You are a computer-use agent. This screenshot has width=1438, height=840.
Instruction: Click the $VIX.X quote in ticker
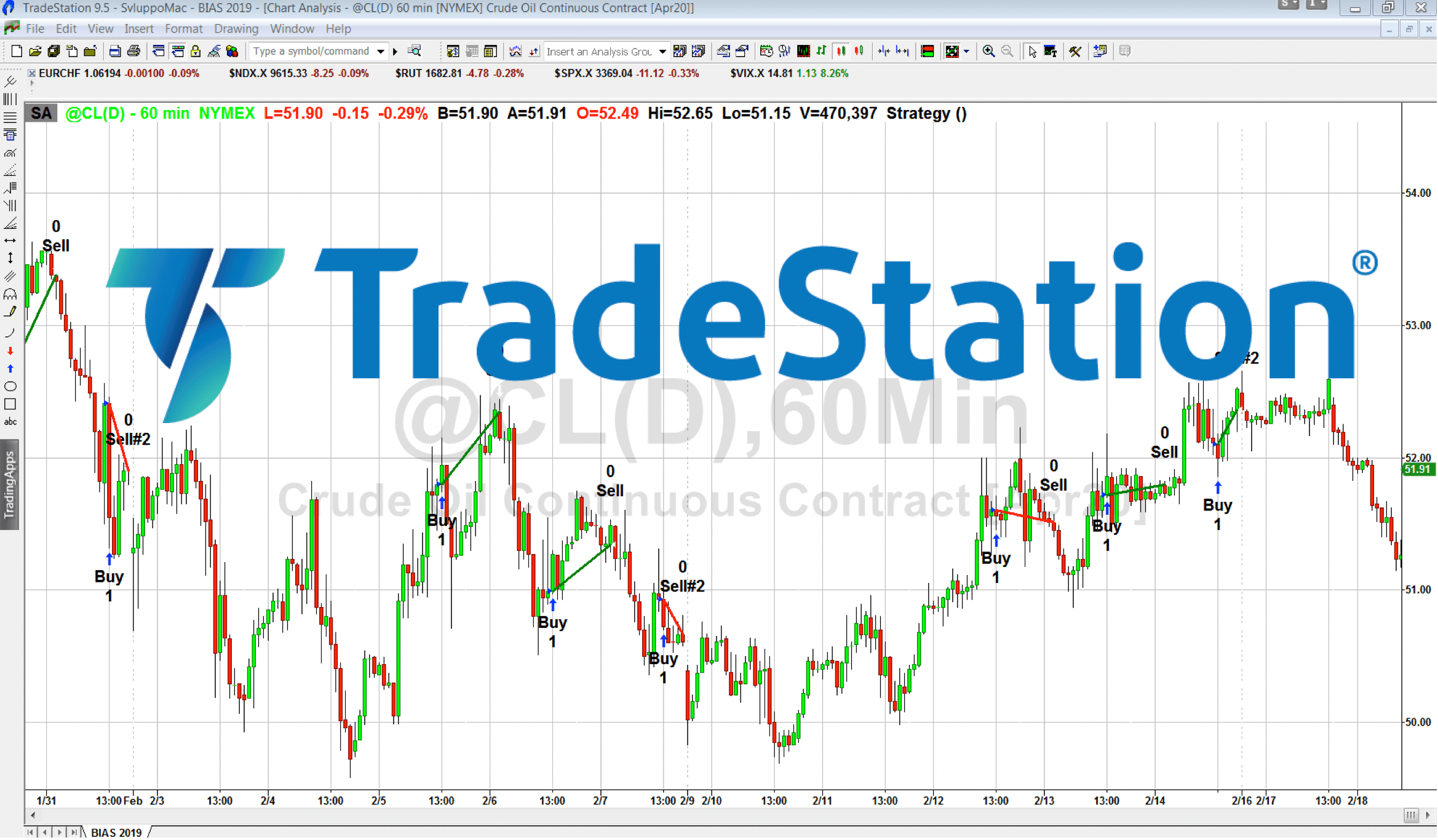[789, 73]
